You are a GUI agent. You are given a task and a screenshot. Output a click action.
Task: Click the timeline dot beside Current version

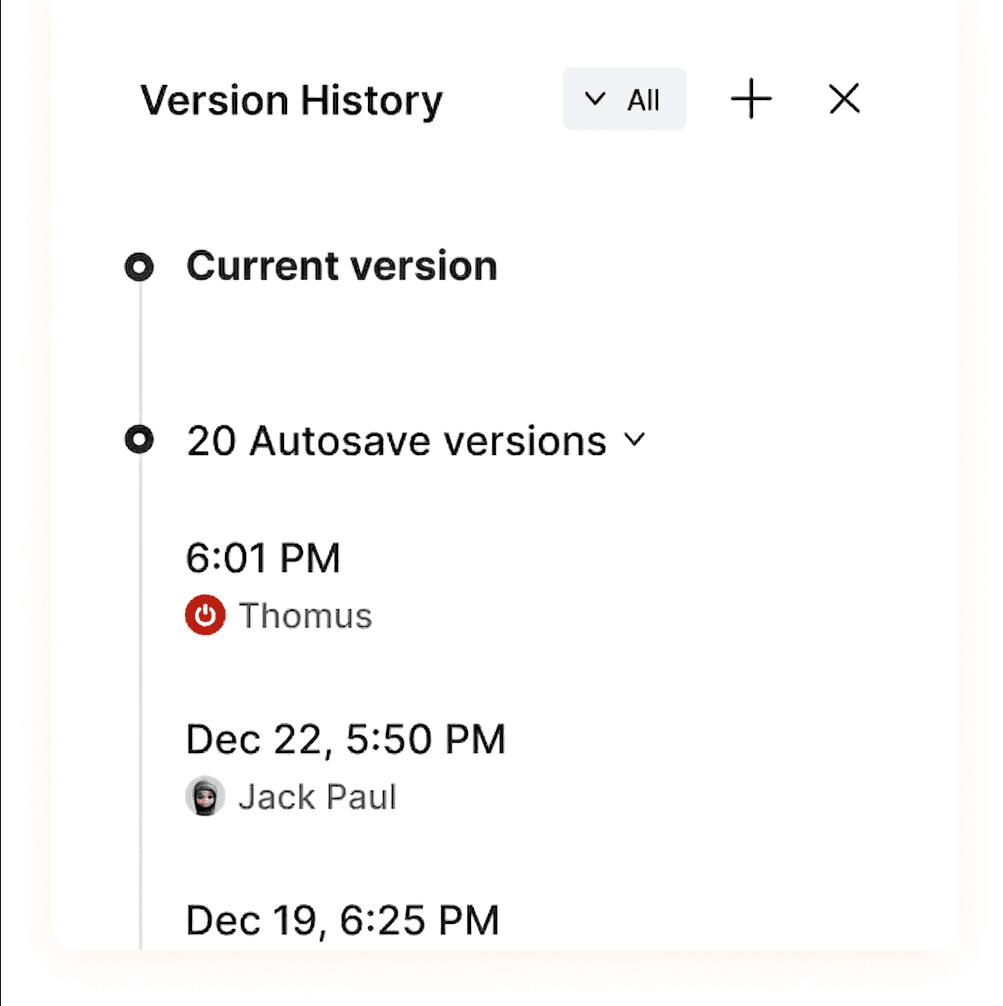pyautogui.click(x=139, y=266)
